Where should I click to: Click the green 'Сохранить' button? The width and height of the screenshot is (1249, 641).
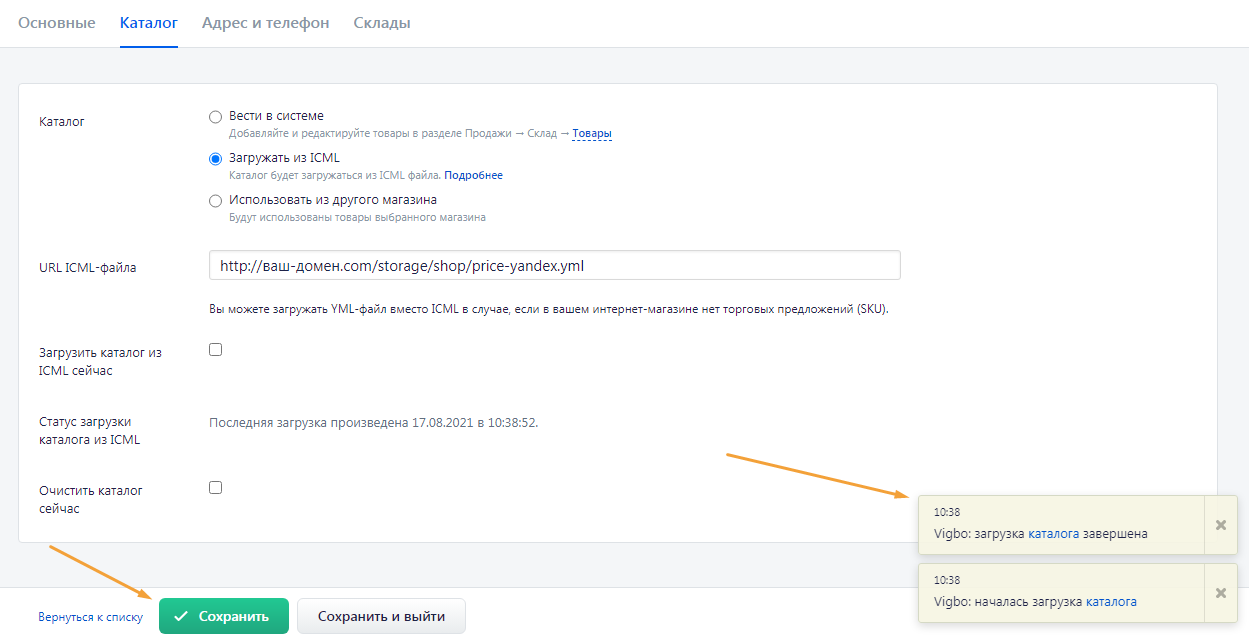click(x=224, y=616)
